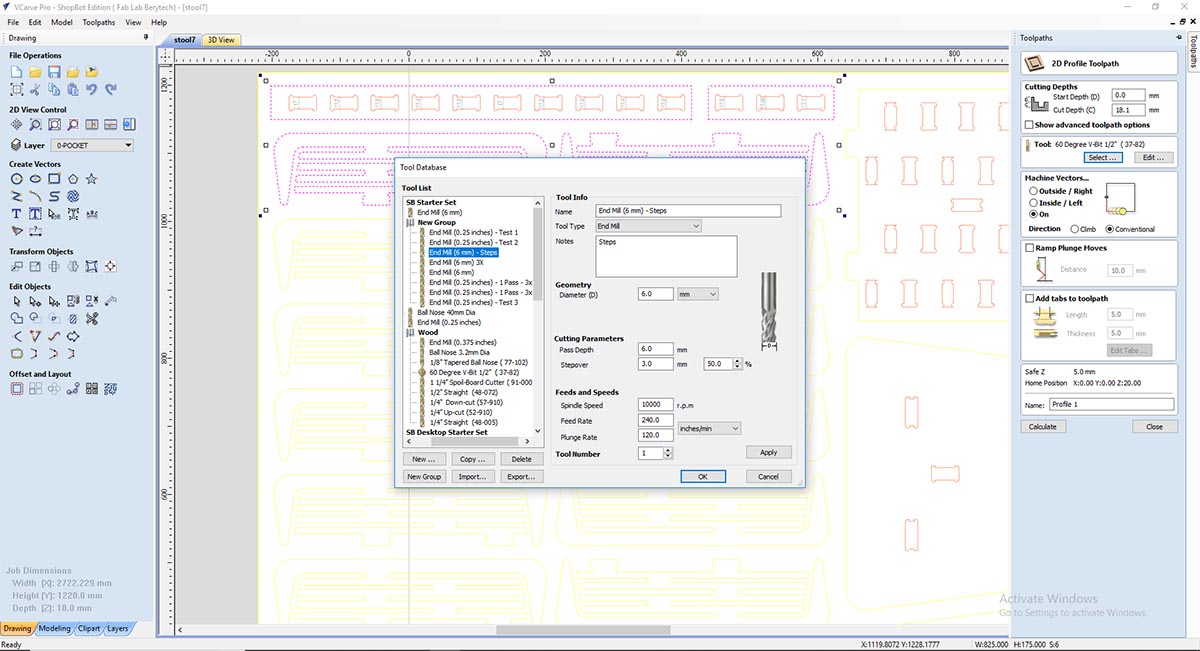1200x651 pixels.
Task: Switch to the 3D View tab
Action: [x=221, y=40]
